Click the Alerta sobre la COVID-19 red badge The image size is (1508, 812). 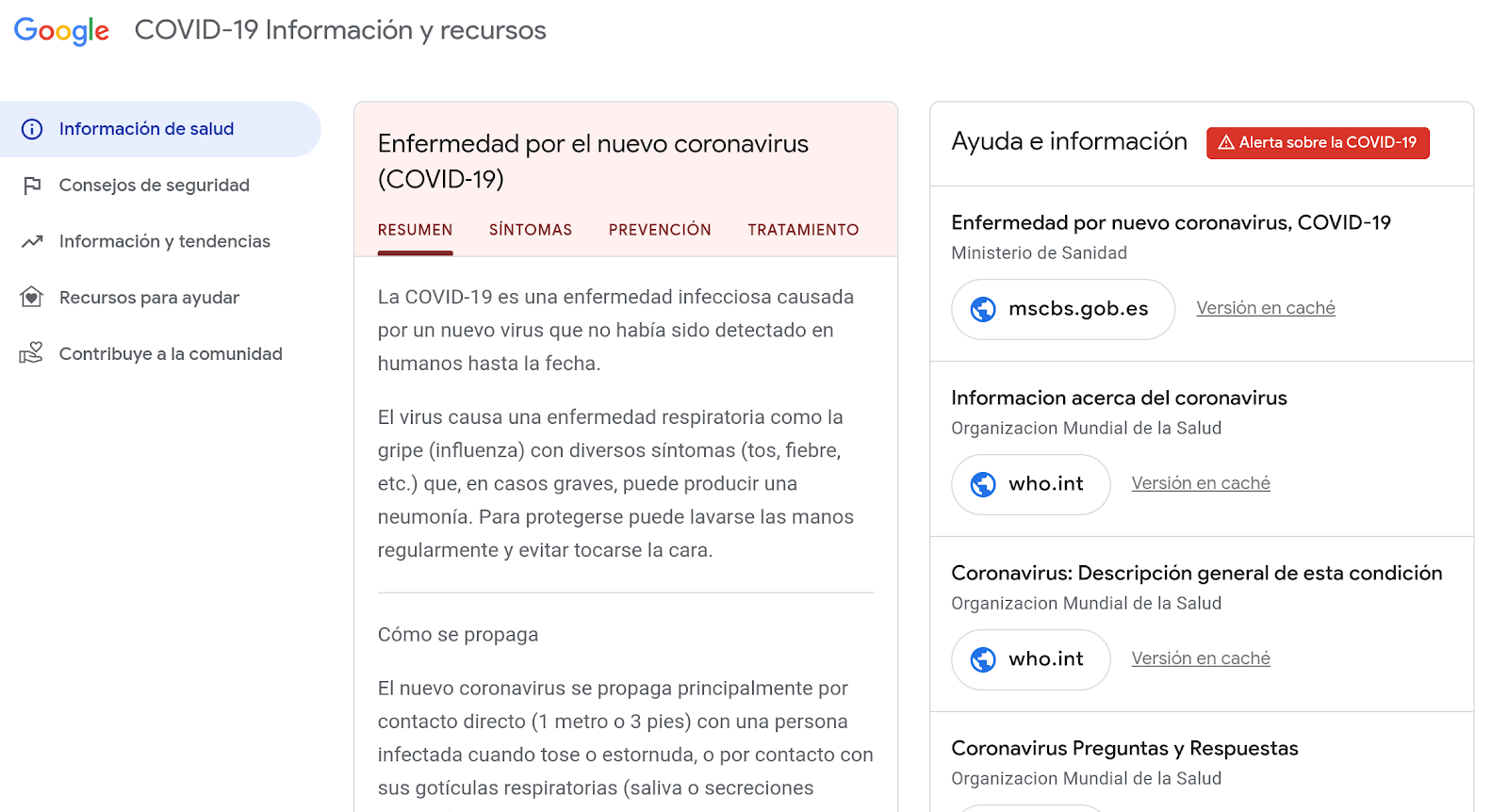point(1318,143)
